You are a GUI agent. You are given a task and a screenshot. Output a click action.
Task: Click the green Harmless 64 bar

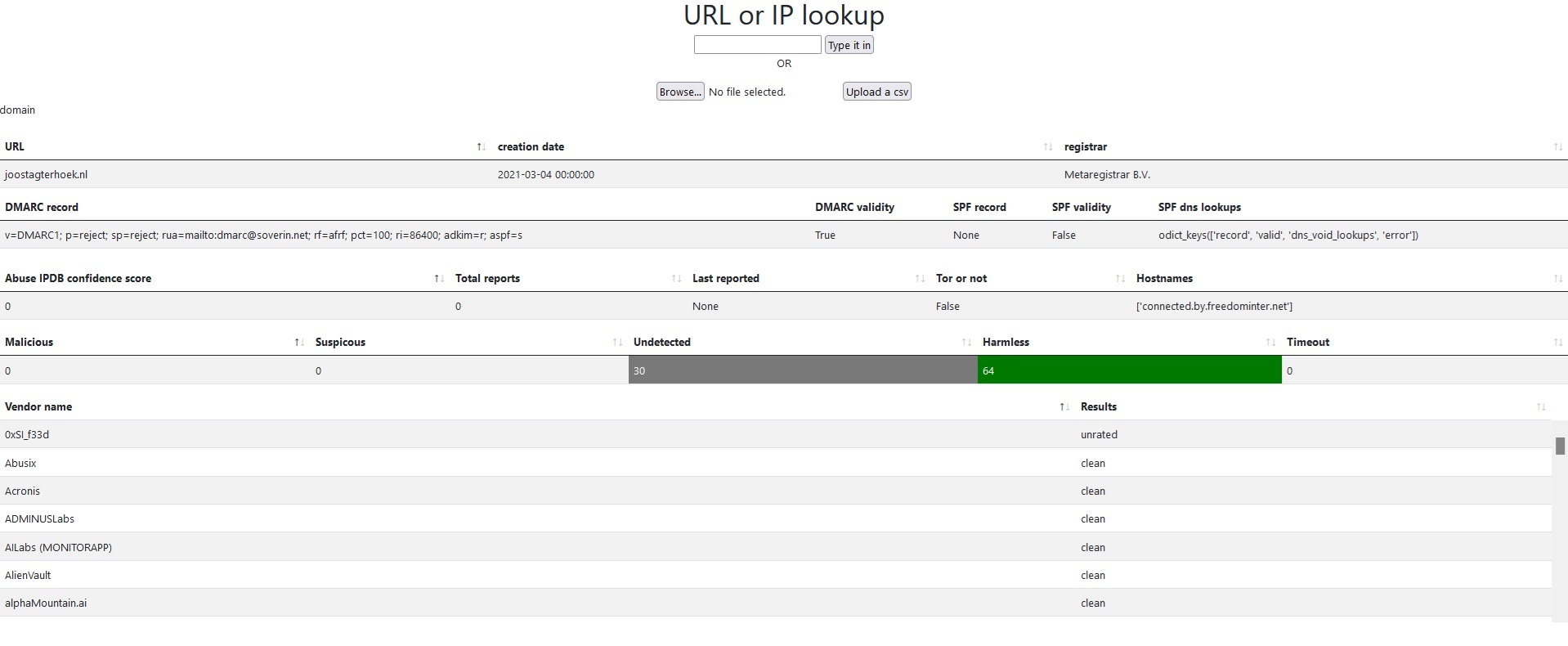coord(1130,370)
